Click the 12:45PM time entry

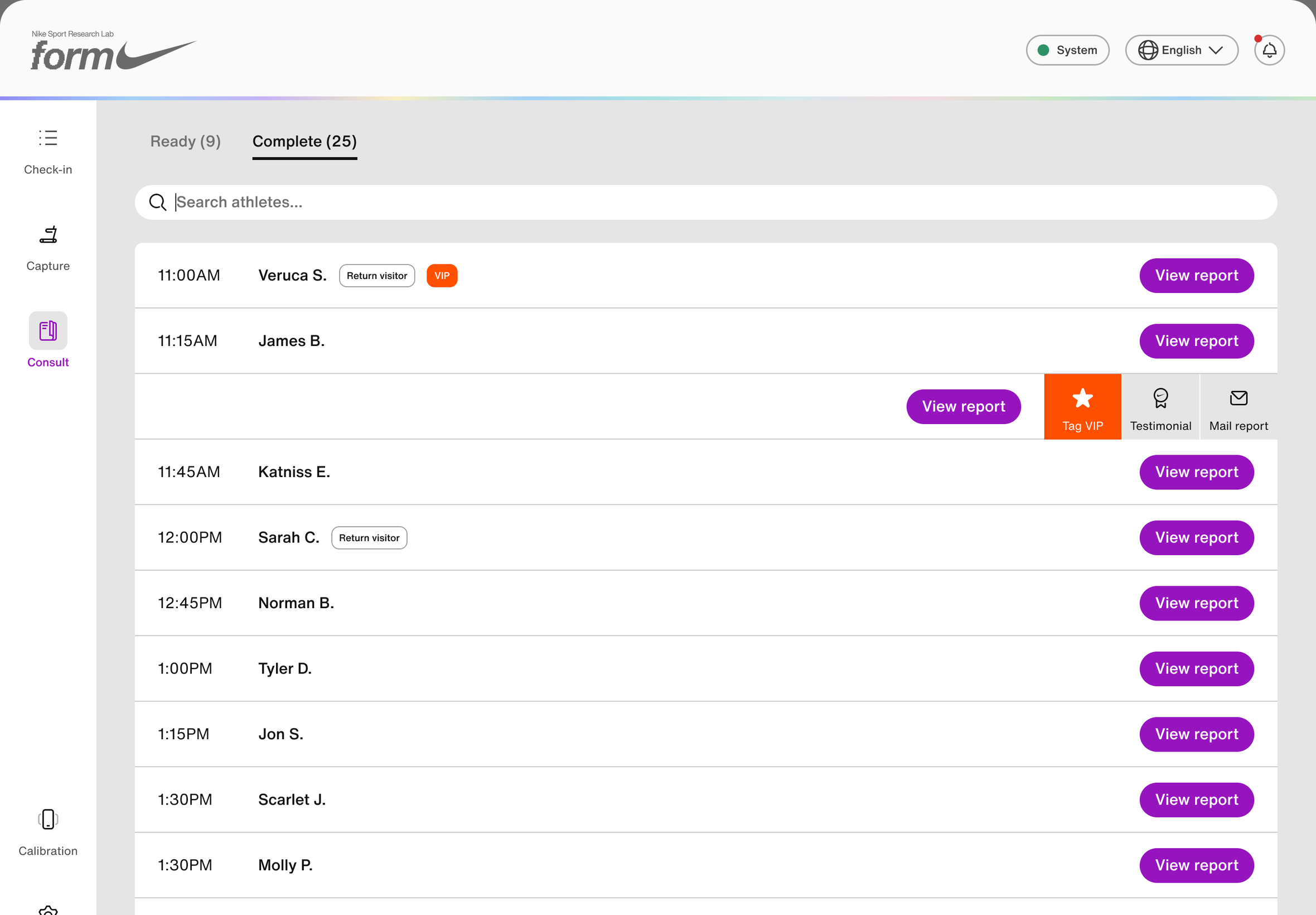click(190, 603)
